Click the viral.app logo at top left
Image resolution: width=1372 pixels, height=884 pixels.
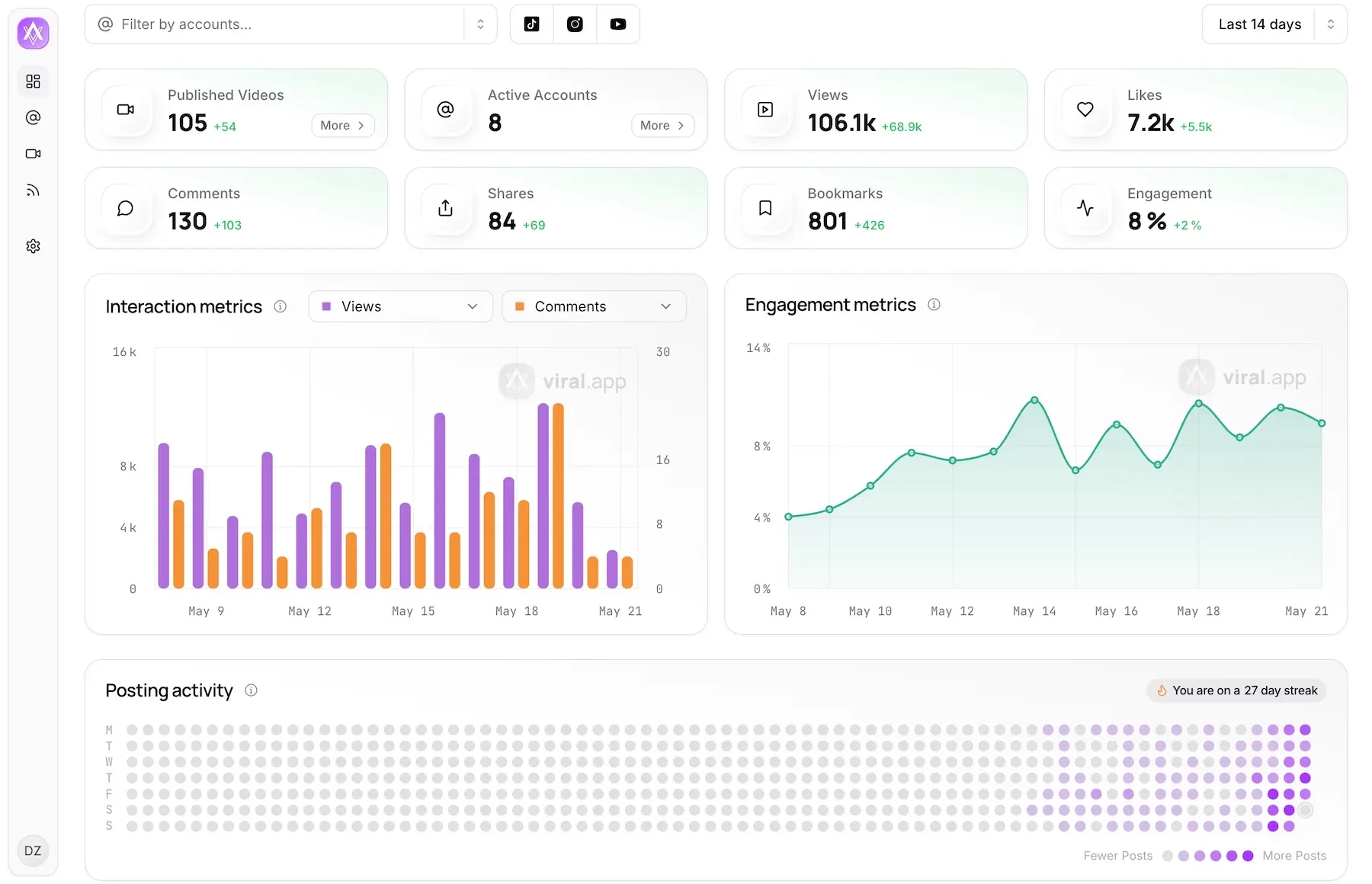tap(33, 33)
